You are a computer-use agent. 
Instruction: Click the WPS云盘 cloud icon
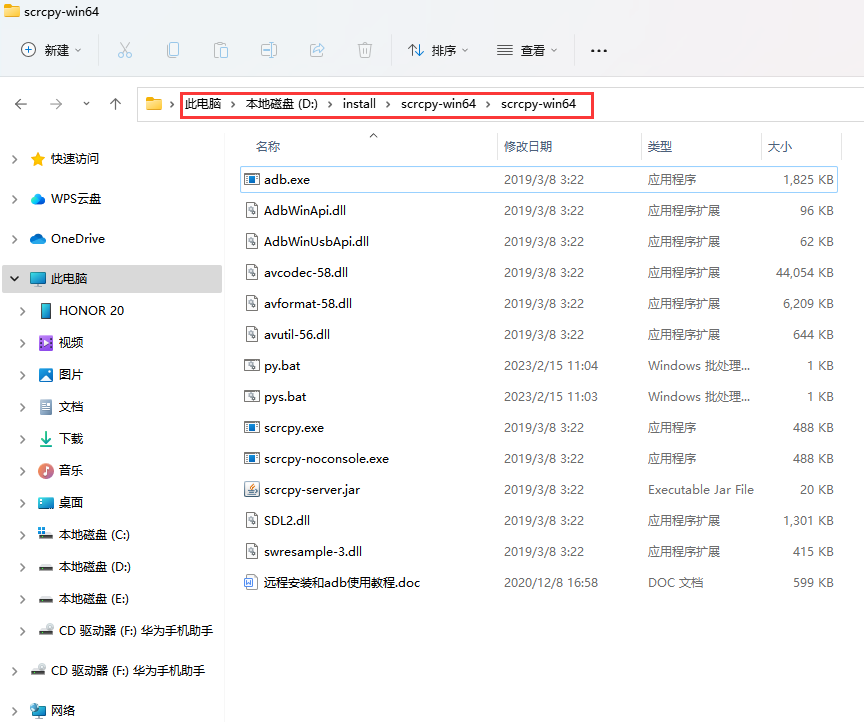click(x=38, y=199)
